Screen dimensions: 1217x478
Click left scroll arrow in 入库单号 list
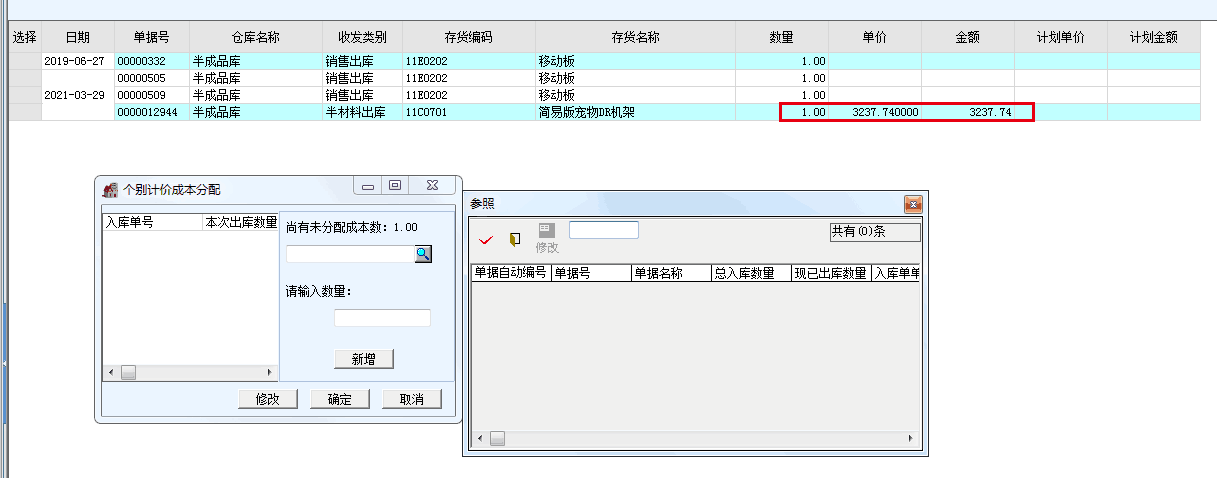click(110, 373)
